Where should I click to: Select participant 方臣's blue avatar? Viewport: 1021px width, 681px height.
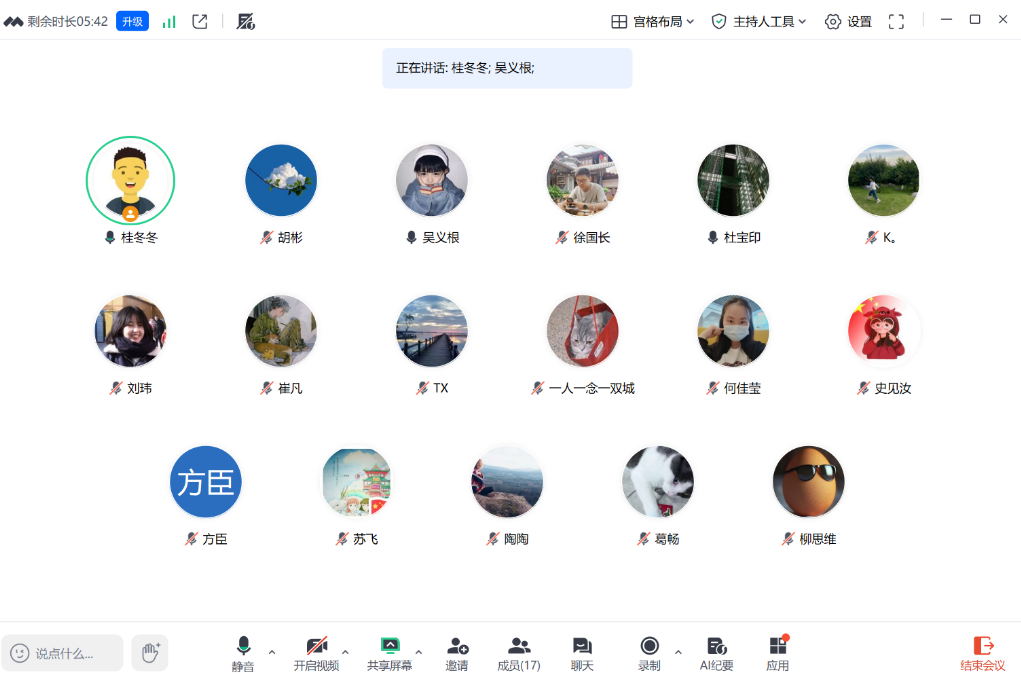[x=206, y=482]
